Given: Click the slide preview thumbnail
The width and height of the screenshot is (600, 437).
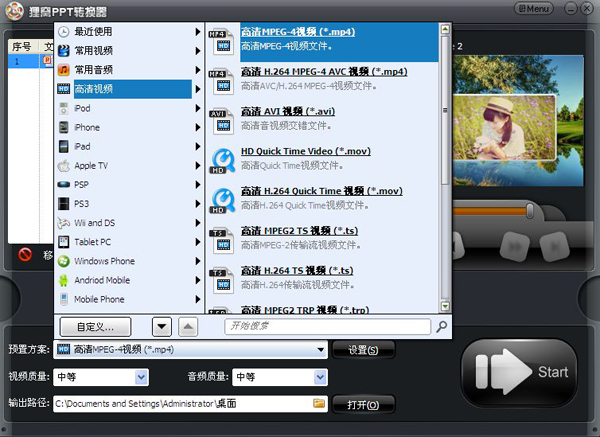Looking at the screenshot, I should (x=518, y=121).
